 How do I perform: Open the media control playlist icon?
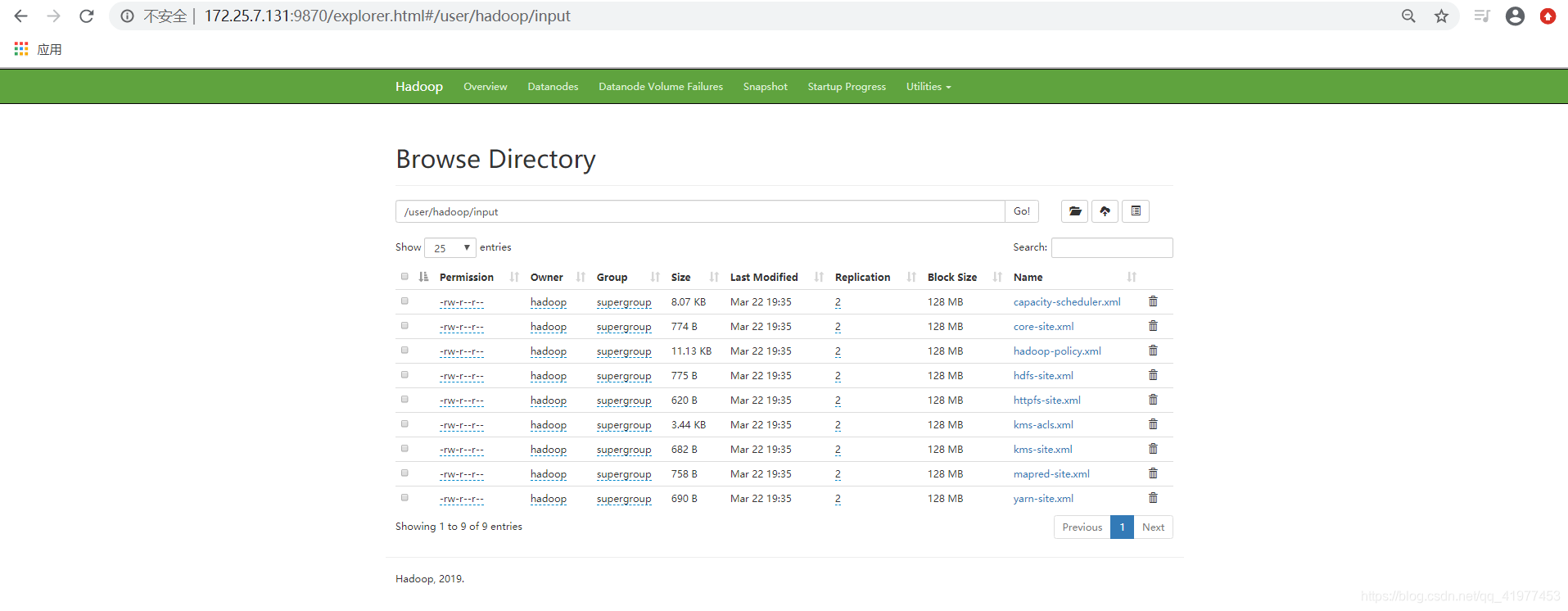[x=1482, y=16]
